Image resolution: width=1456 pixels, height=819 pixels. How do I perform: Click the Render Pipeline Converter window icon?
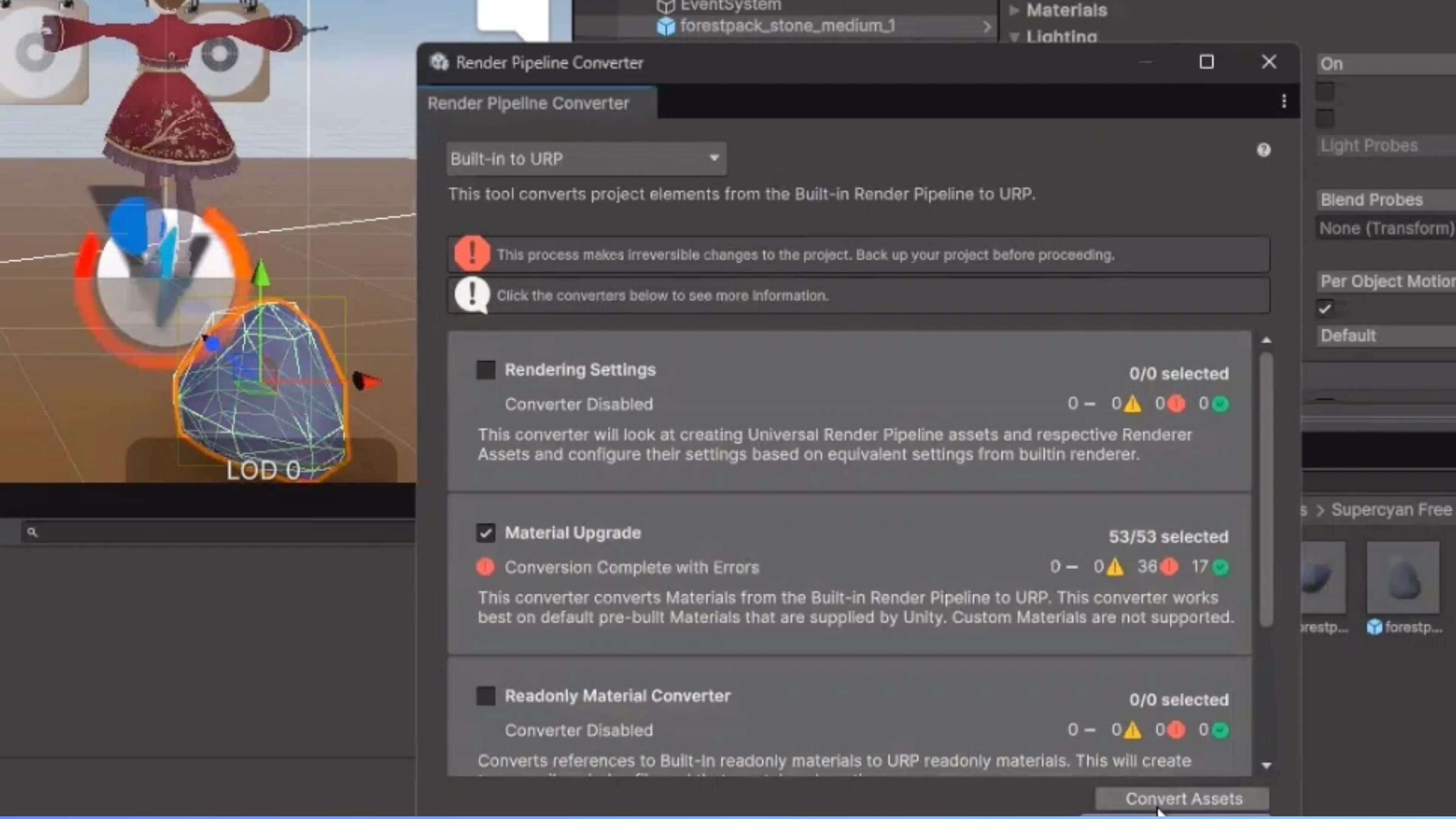(439, 62)
